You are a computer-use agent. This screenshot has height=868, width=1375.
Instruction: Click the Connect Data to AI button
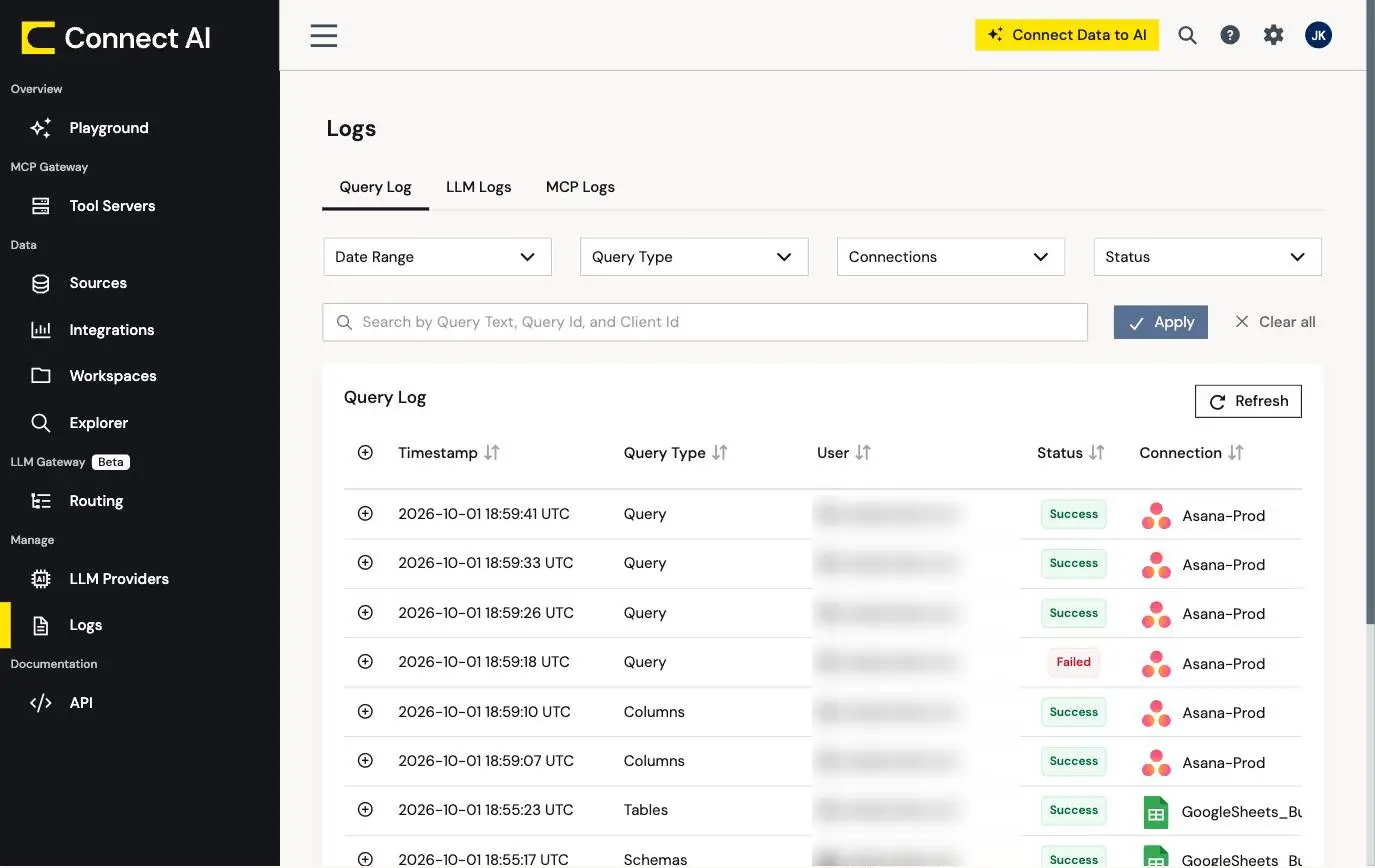pos(1067,35)
